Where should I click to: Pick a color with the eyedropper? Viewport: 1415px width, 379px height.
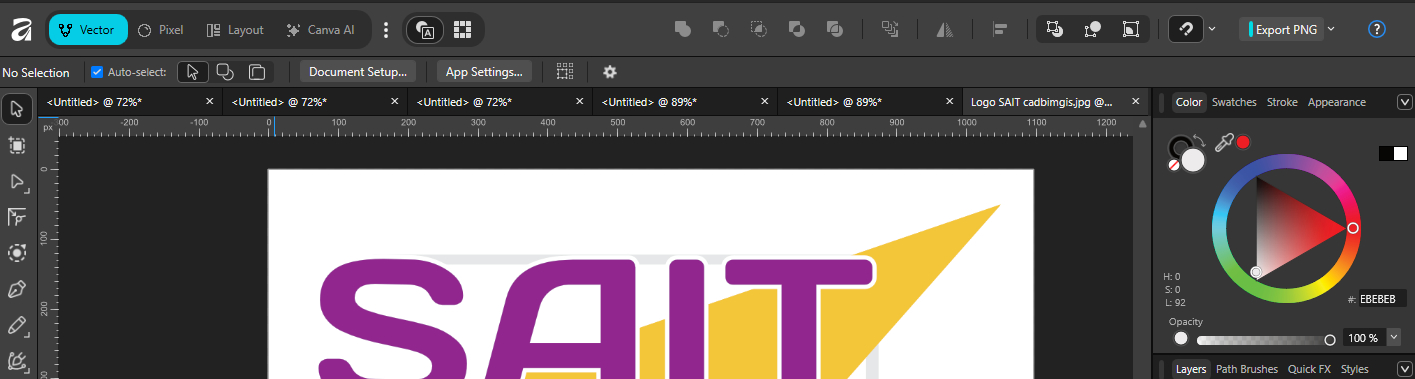pos(1223,144)
